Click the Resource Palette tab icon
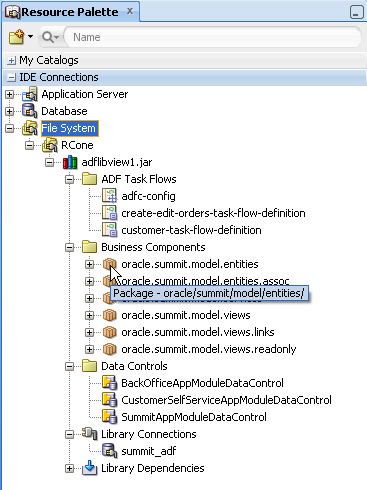Viewport: 367px width, 490px height. (13, 12)
